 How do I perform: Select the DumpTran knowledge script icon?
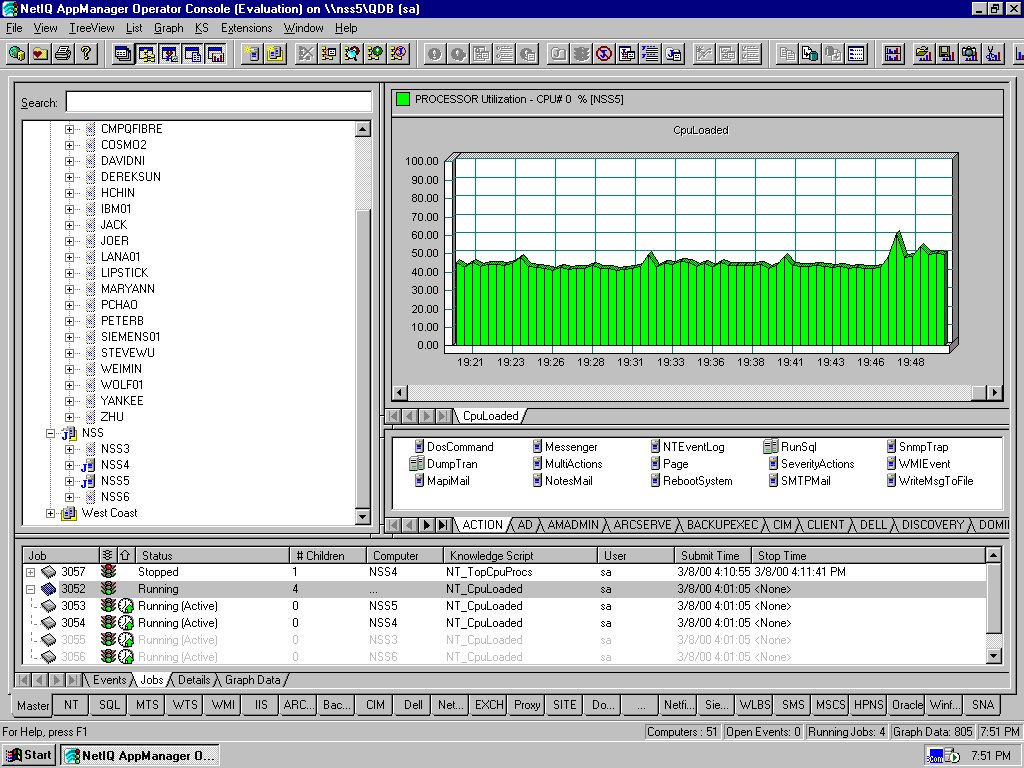click(417, 464)
